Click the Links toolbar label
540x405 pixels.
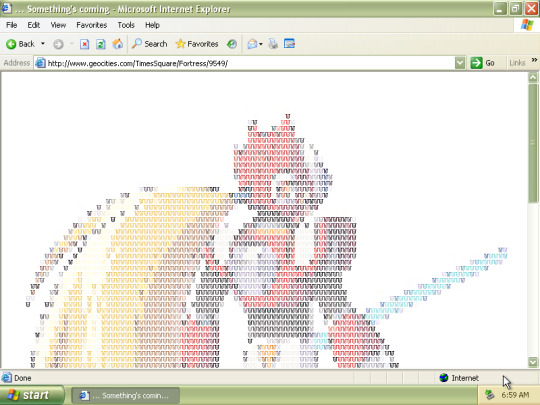pos(517,63)
